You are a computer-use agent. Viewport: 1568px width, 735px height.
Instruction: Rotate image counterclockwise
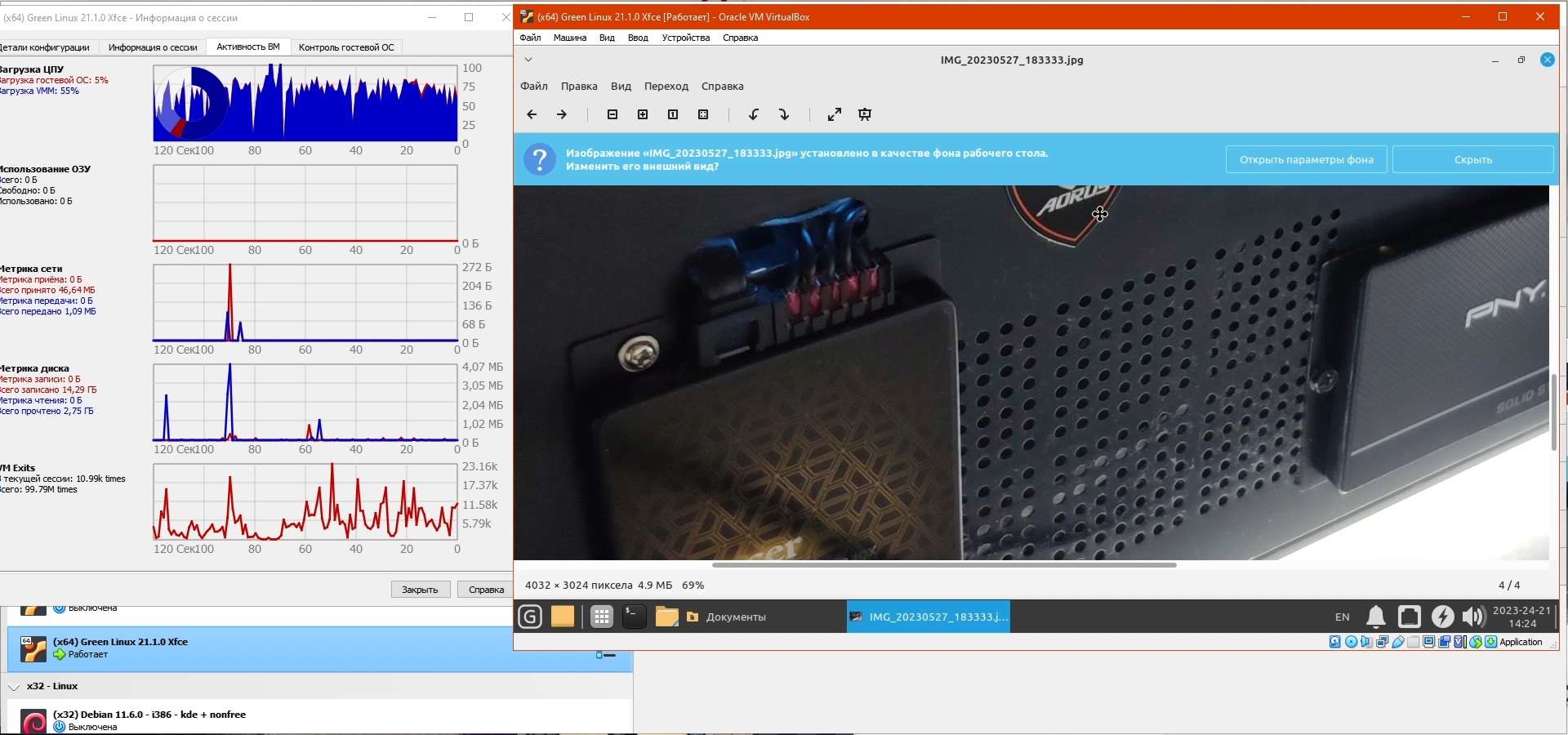(754, 115)
